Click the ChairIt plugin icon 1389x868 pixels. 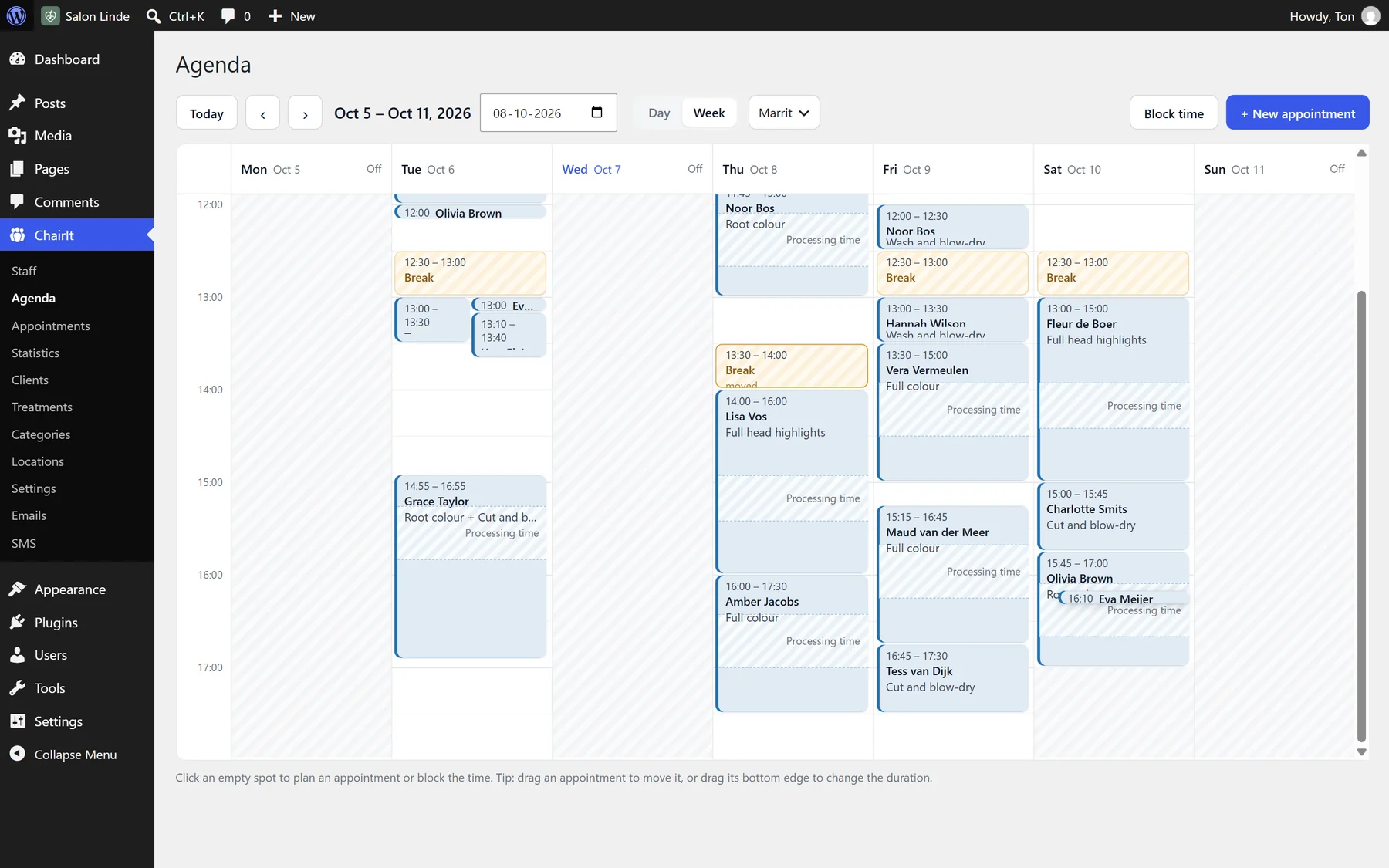(x=18, y=235)
